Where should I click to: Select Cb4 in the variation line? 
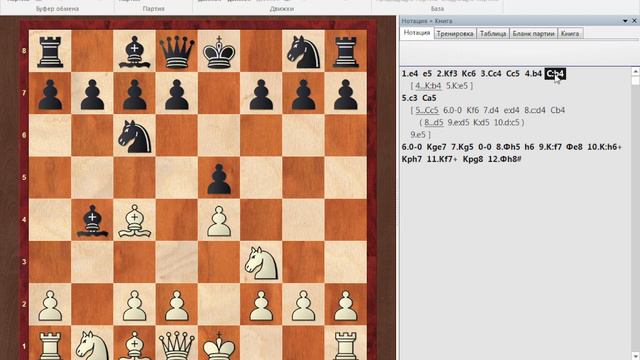tap(558, 110)
